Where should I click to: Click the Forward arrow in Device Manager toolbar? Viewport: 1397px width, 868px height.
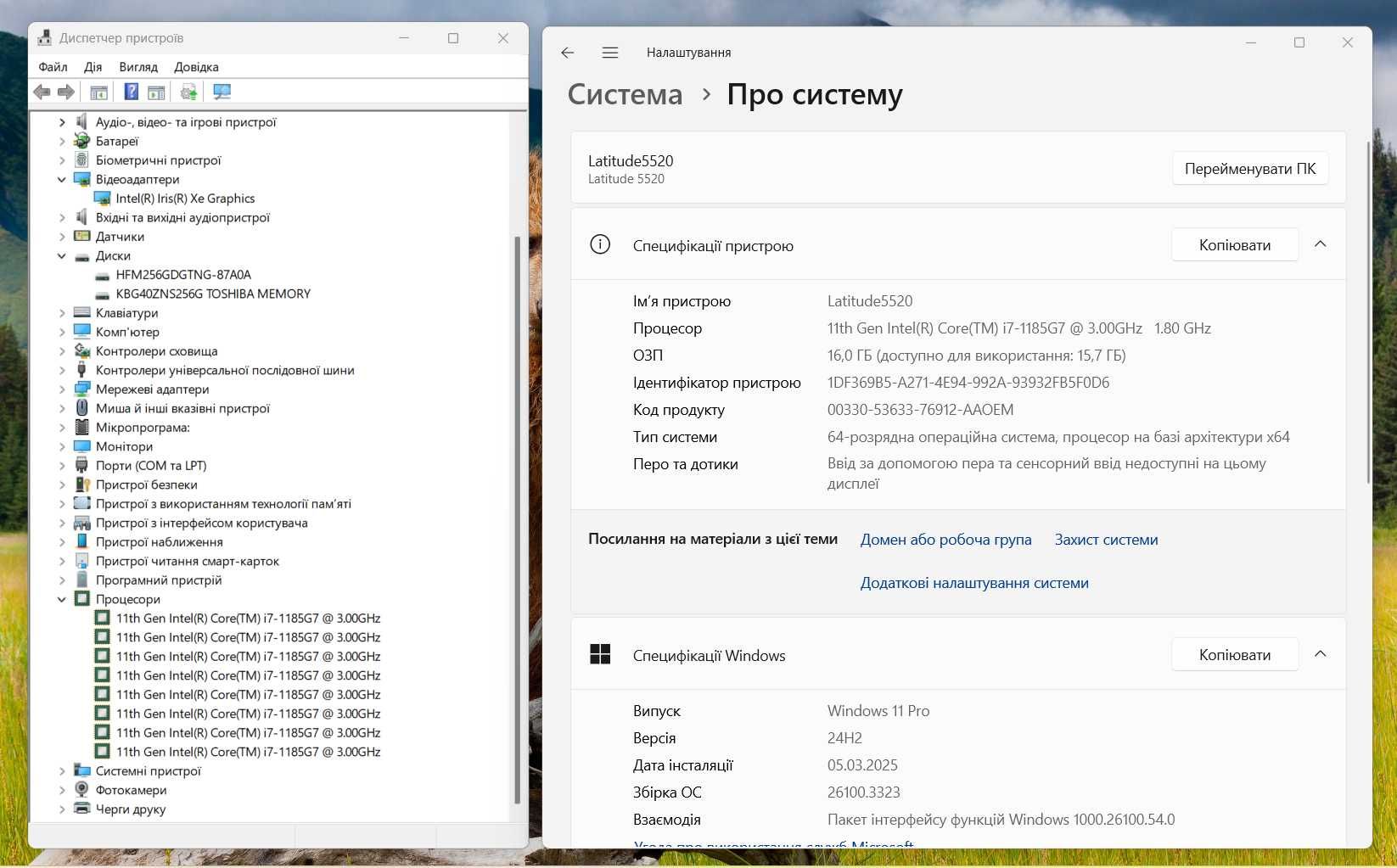pyautogui.click(x=66, y=92)
